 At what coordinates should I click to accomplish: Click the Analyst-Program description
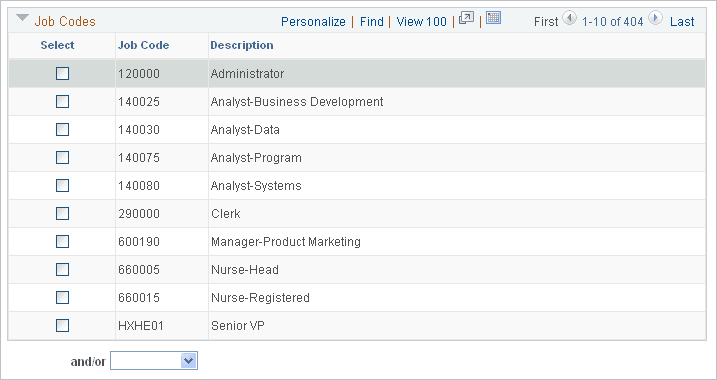tap(256, 158)
